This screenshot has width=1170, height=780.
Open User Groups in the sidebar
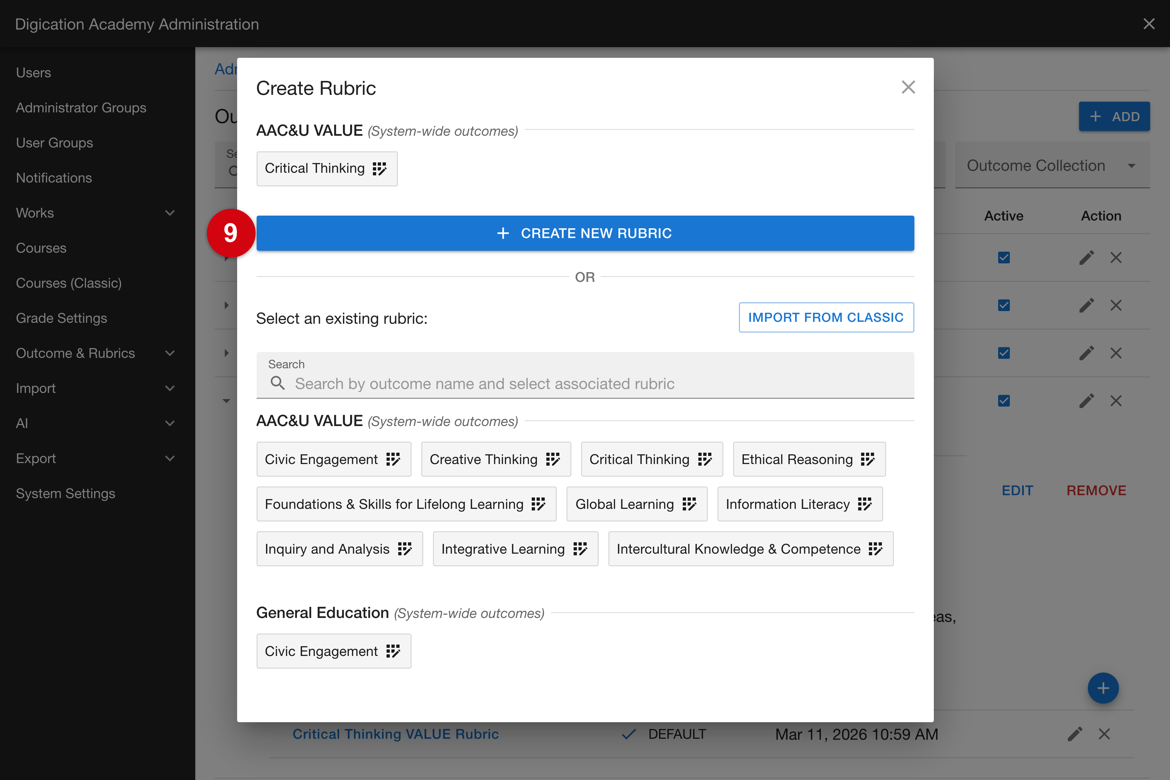[54, 143]
